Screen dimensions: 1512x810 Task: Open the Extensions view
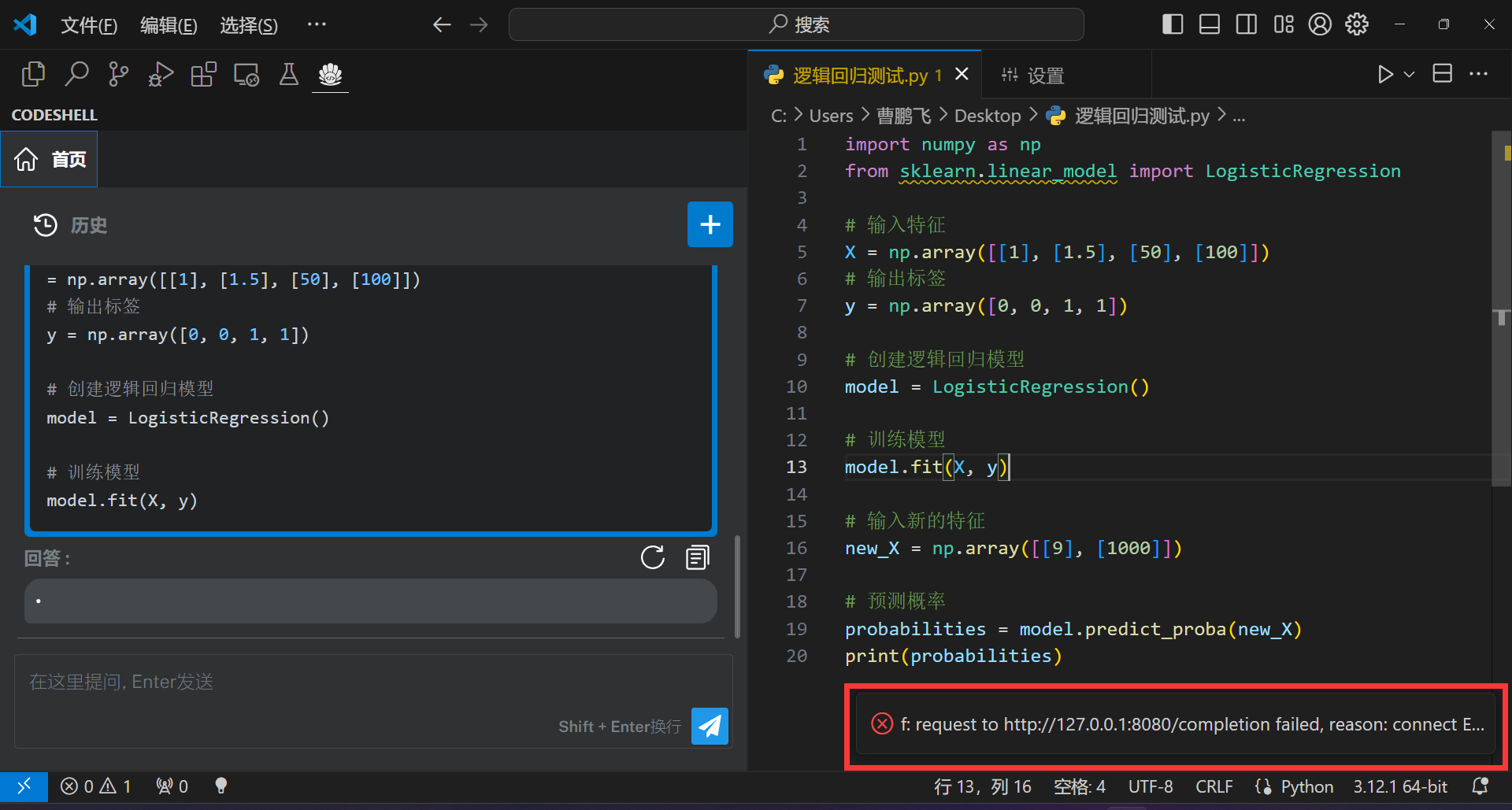click(203, 75)
